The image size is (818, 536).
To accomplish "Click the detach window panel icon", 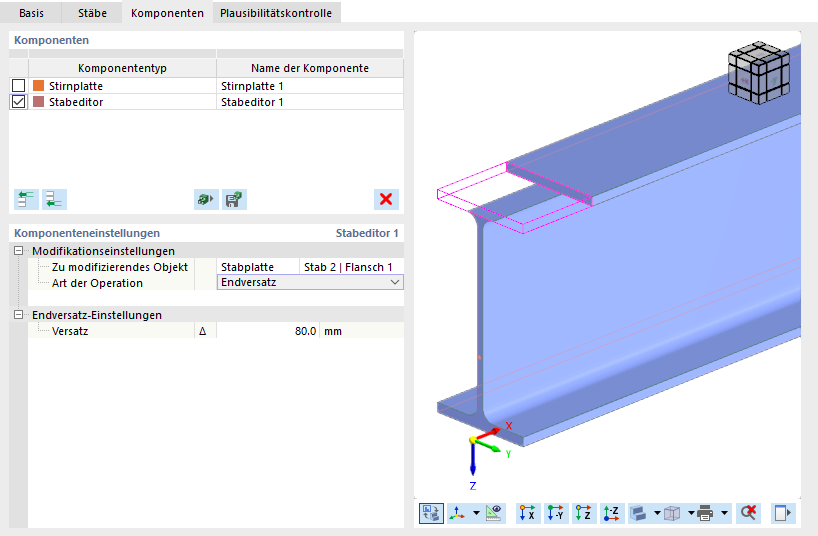I will click(781, 513).
